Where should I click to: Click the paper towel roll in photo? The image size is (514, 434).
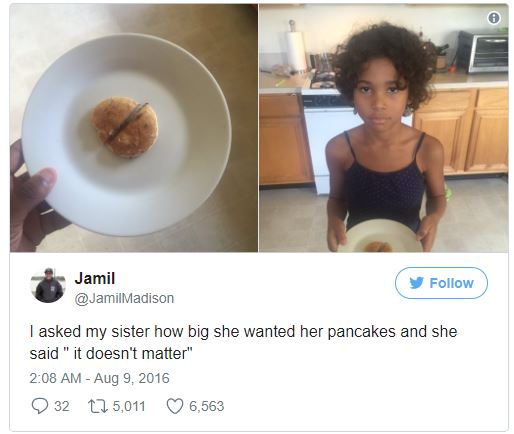point(296,51)
